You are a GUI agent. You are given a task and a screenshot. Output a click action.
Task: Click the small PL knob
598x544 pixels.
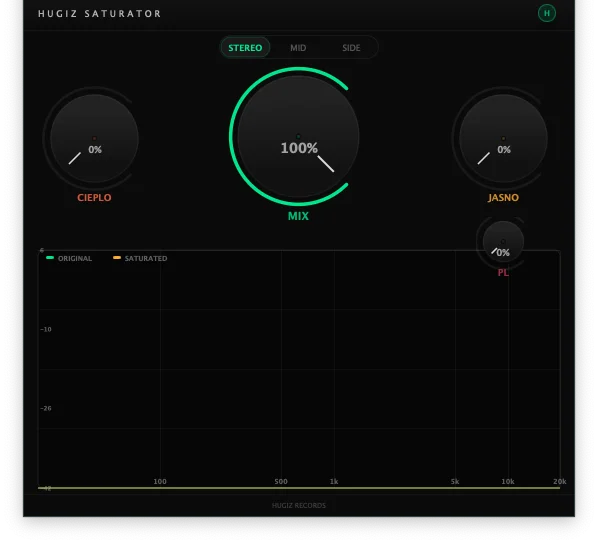coord(503,241)
